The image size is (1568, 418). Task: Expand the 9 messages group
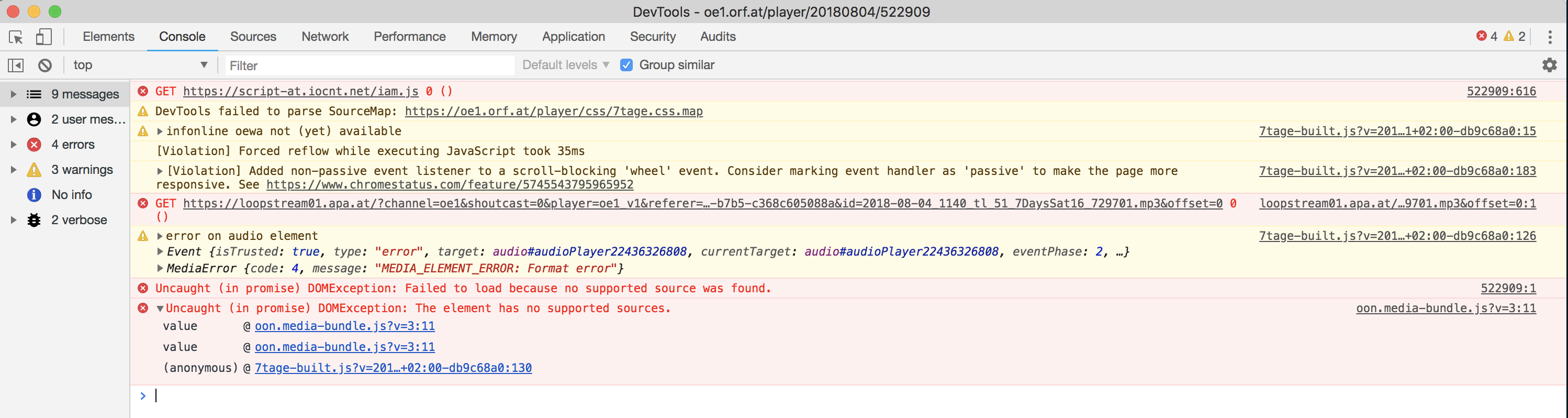(14, 94)
